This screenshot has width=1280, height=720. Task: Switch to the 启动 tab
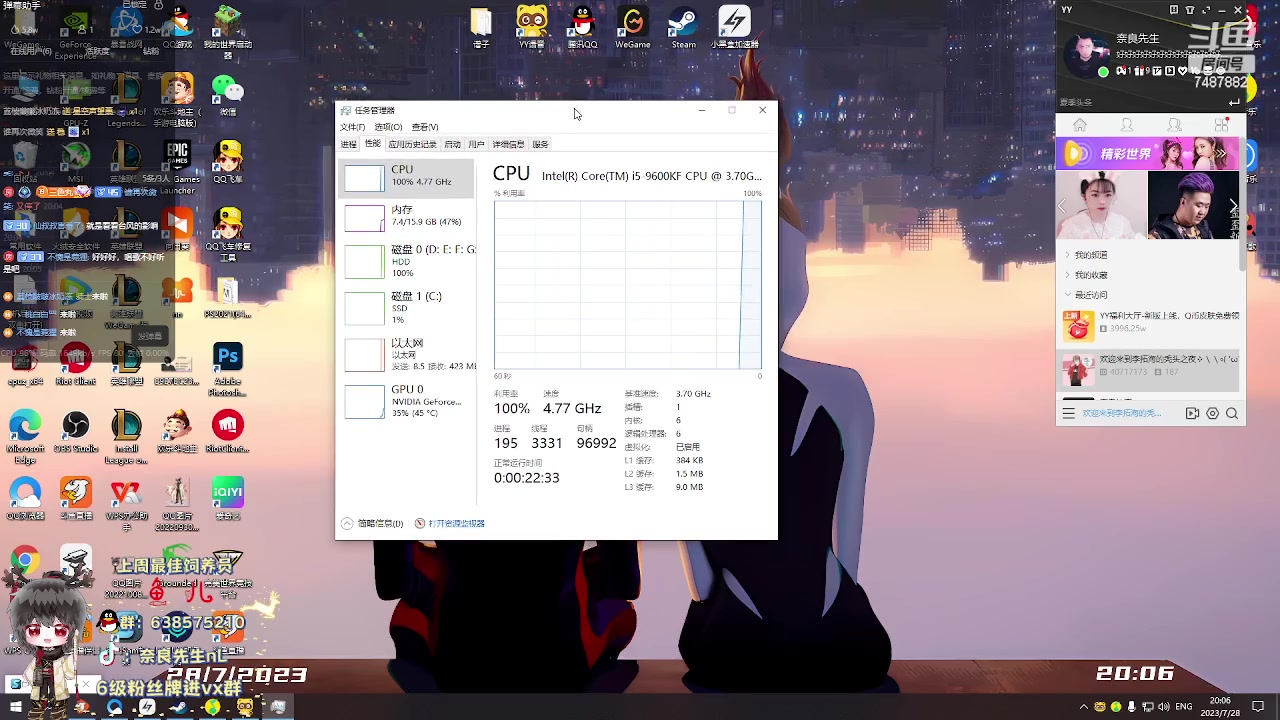click(x=452, y=144)
